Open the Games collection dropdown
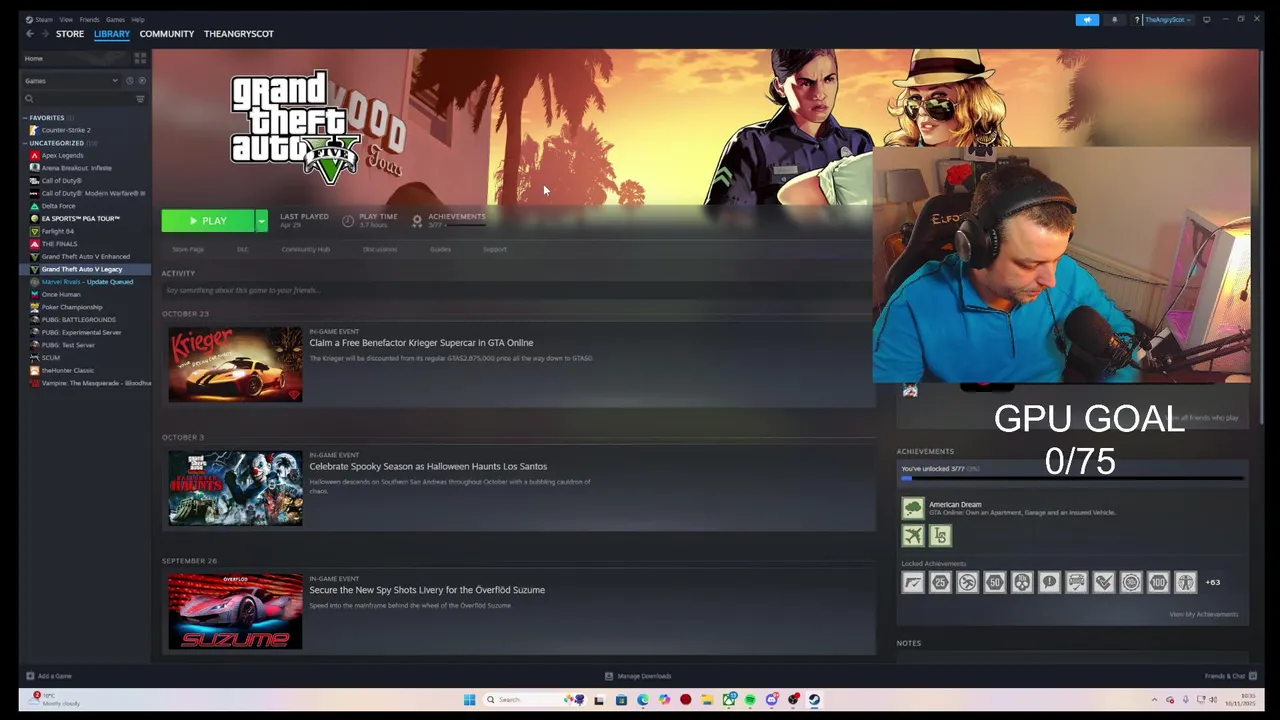The image size is (1280, 720). (71, 81)
